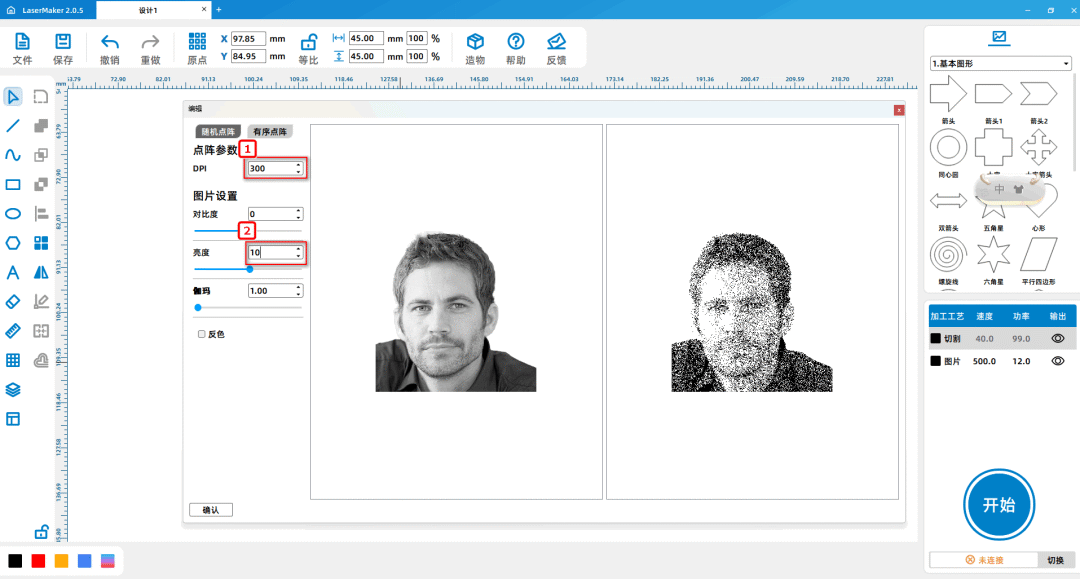Switch to the 随机点阵 tab

click(x=218, y=132)
